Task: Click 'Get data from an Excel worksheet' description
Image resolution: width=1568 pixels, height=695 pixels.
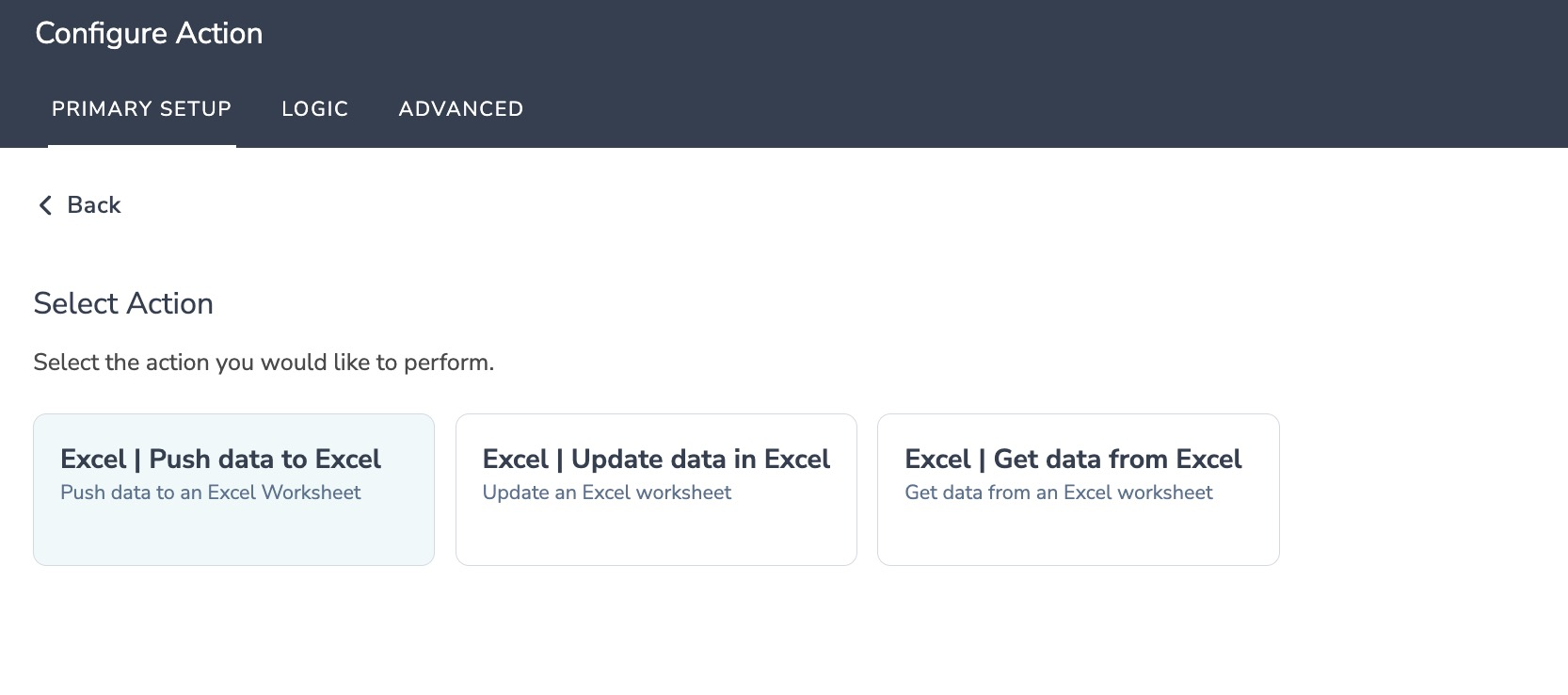Action: pyautogui.click(x=1058, y=493)
